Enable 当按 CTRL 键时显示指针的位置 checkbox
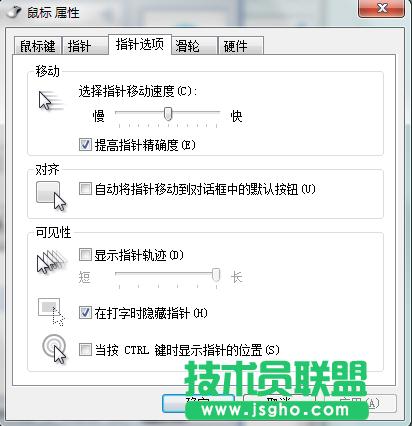 tap(85, 350)
